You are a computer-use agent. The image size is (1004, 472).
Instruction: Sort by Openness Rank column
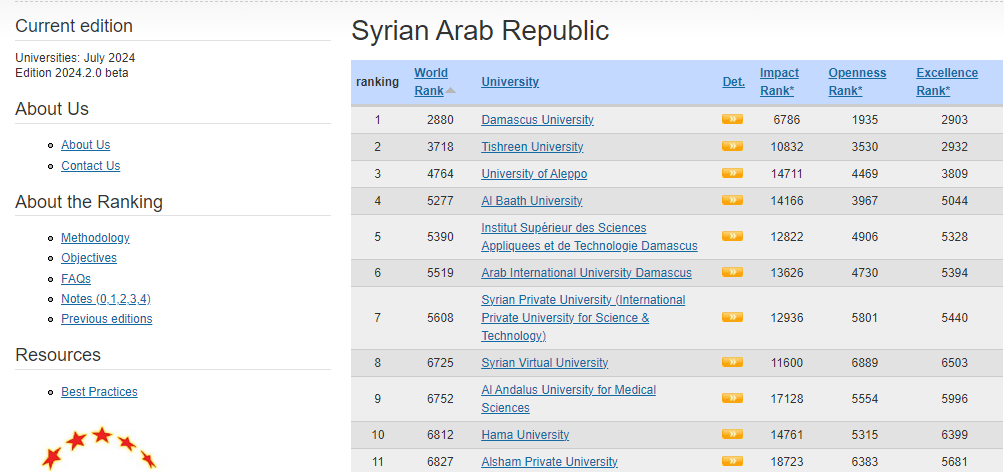857,82
